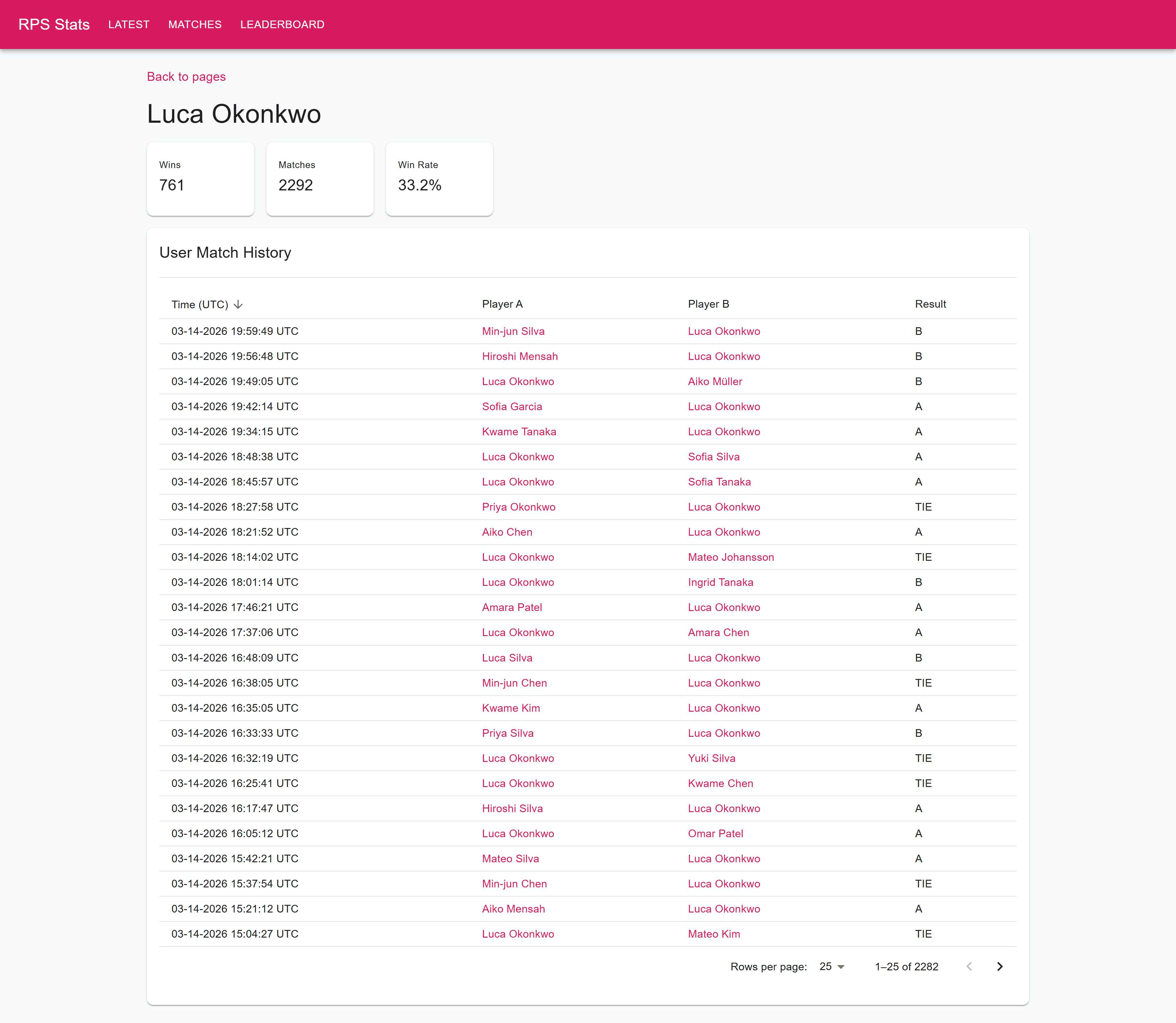Sort by Player A column header
Image resolution: width=1176 pixels, height=1023 pixels.
tap(502, 304)
